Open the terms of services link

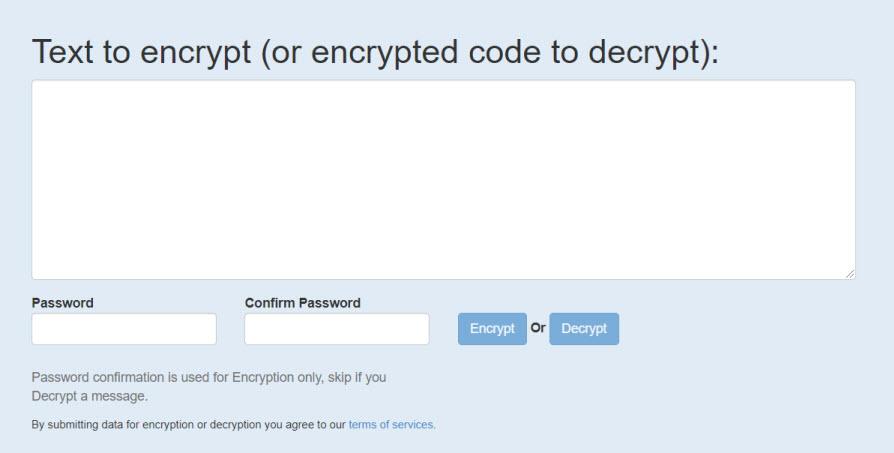[392, 425]
